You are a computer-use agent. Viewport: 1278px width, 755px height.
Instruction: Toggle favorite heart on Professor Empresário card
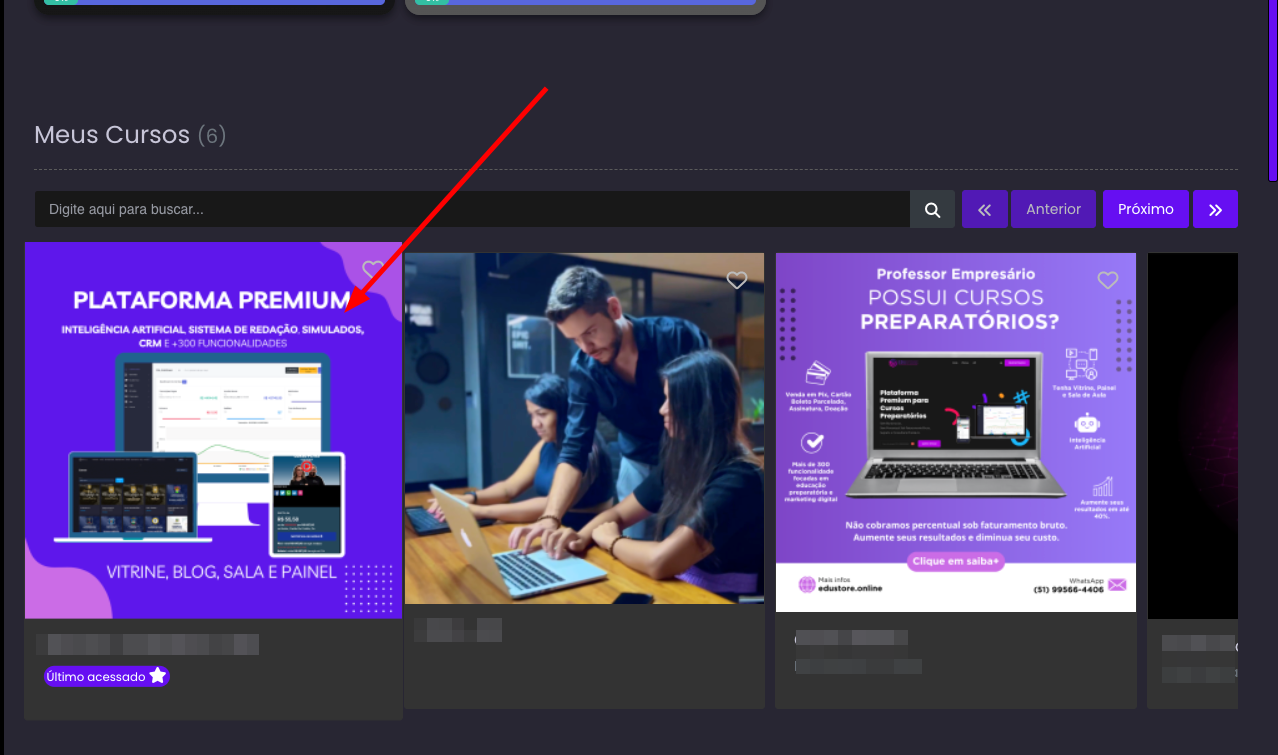1107,281
